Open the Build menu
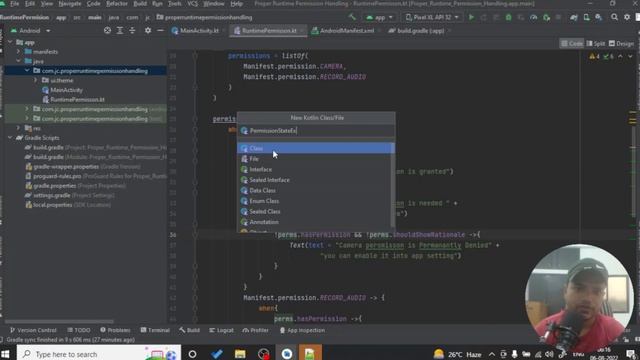The width and height of the screenshot is (640, 360). coord(140,4)
